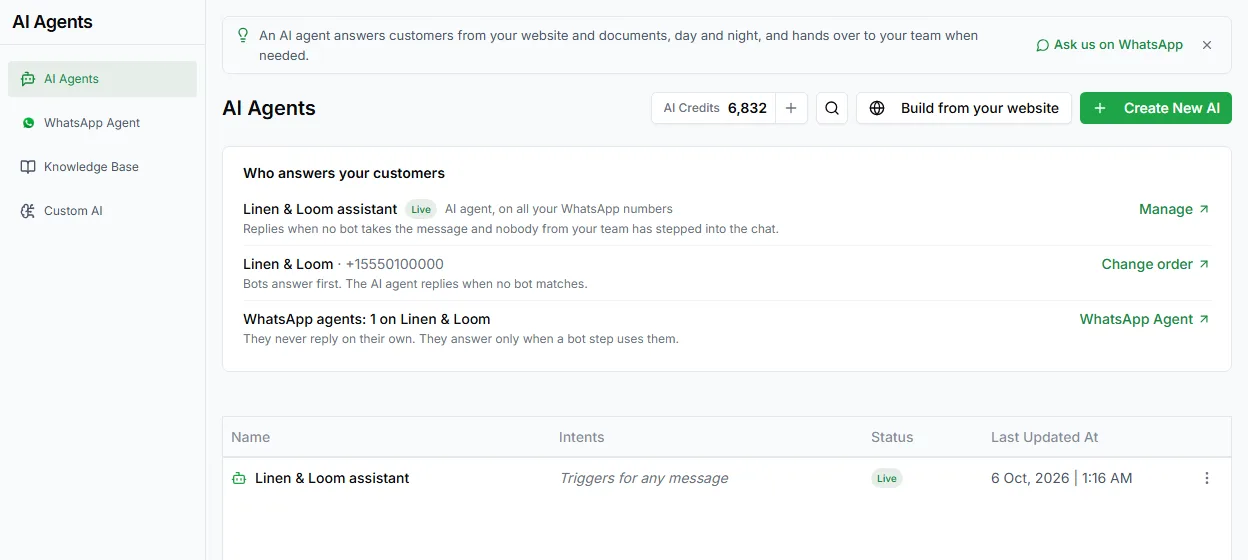
Task: Click Ask us on WhatsApp link
Action: 1109,45
